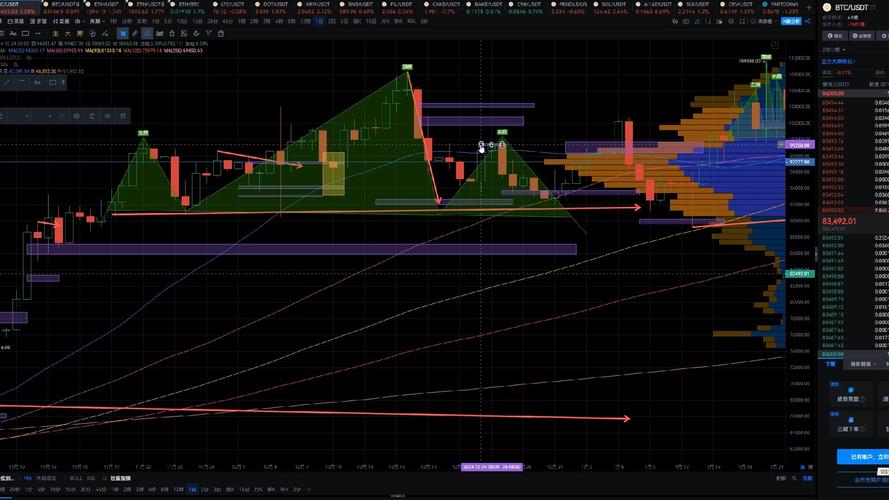Click the blue highlighted square tool icon
Screen dimensions: 889x500
point(123,33)
